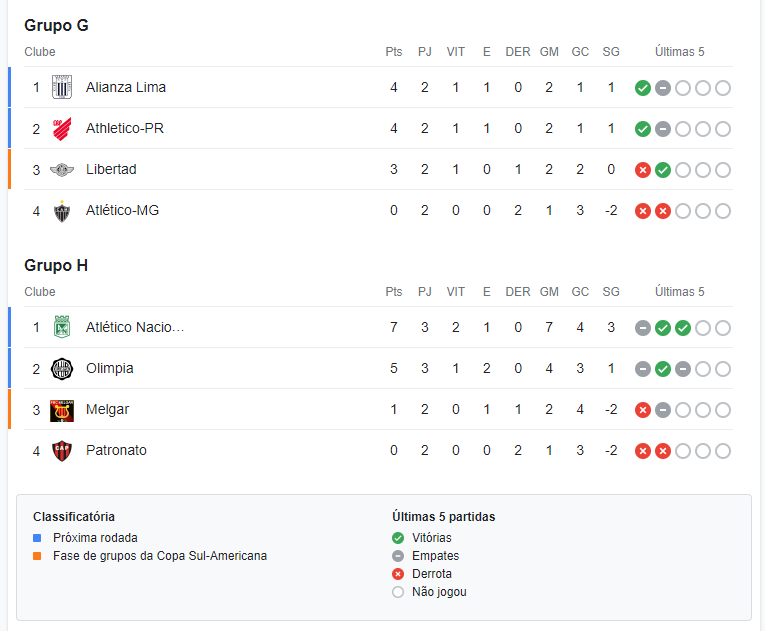Screen dimensions: 765x631
Task: Click the Atlético Nacional green crest
Action: tap(62, 327)
